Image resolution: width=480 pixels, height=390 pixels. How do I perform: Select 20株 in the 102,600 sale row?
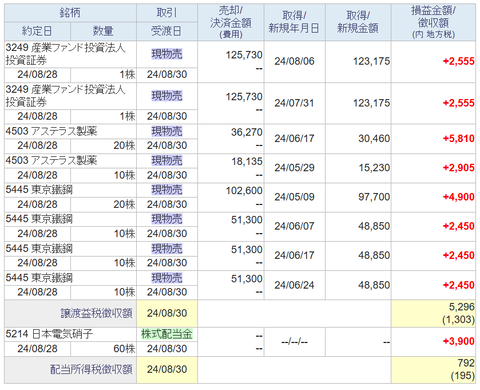coord(124,204)
